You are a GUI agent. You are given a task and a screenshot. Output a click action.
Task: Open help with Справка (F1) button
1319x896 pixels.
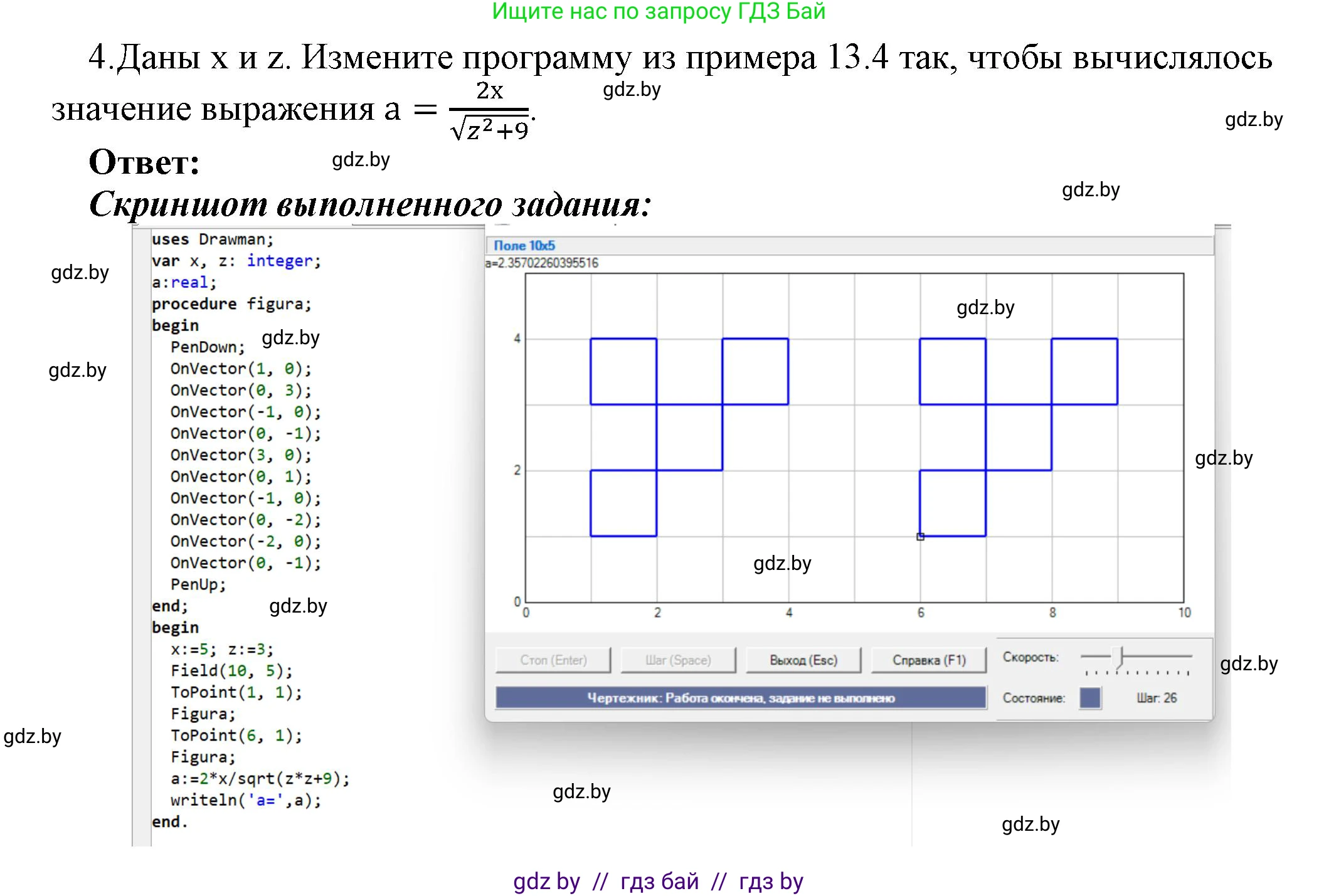[x=928, y=660]
